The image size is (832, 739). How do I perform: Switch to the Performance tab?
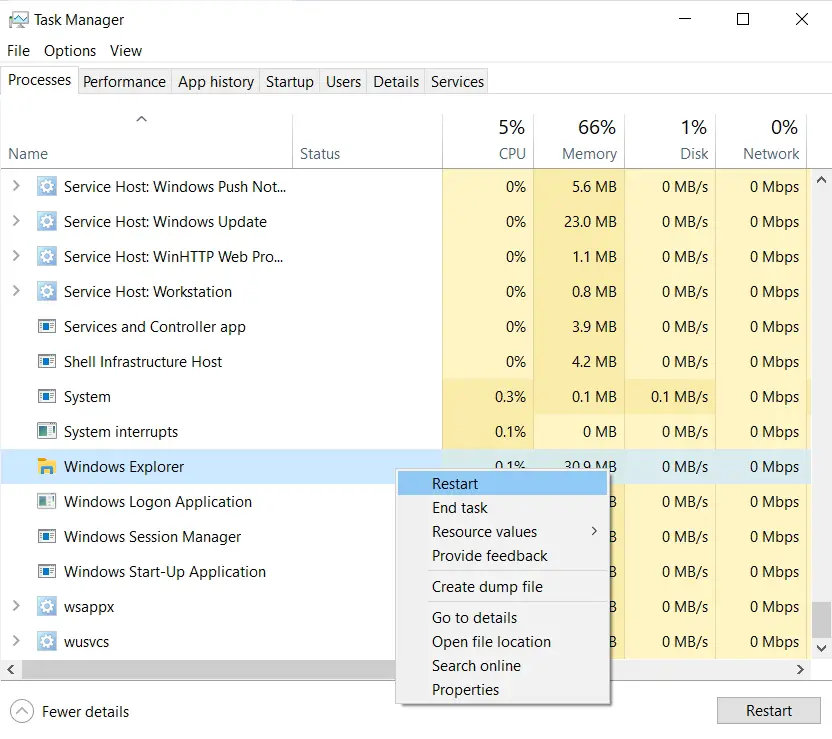tap(124, 82)
